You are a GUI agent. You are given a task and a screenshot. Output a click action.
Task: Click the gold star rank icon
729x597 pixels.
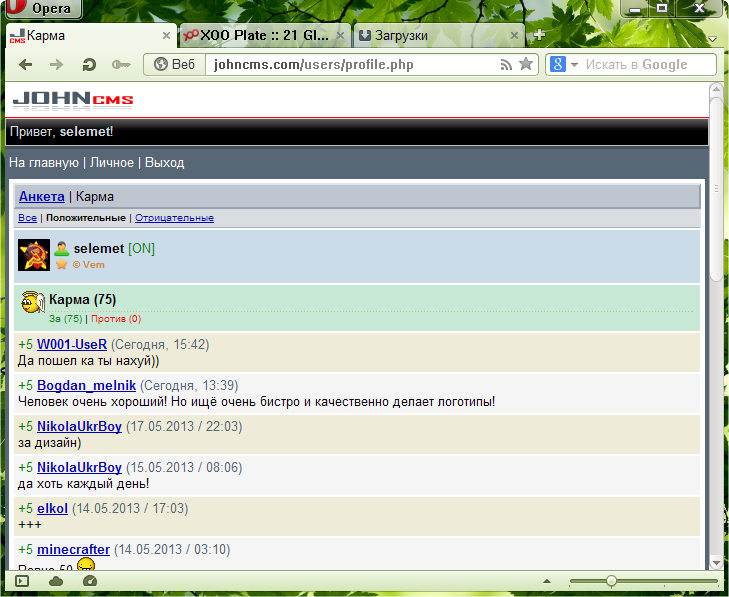pyautogui.click(x=61, y=265)
